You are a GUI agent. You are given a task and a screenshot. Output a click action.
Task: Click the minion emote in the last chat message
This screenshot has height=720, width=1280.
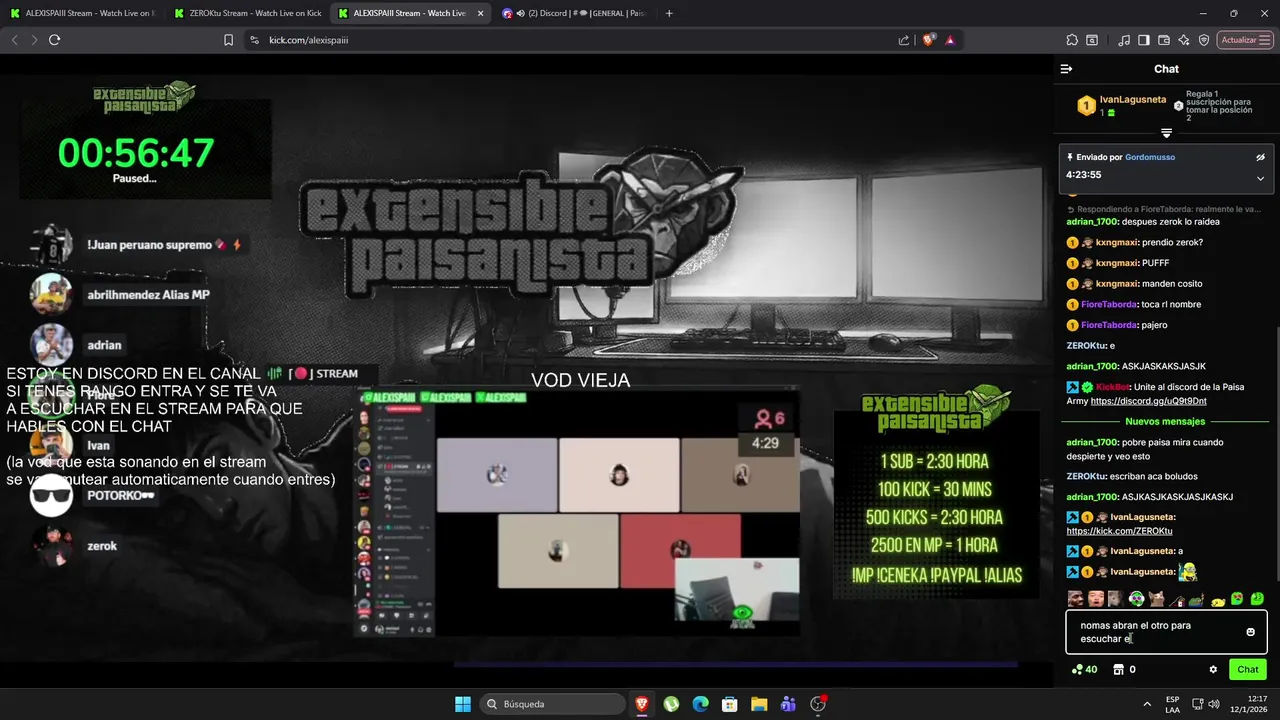1188,572
